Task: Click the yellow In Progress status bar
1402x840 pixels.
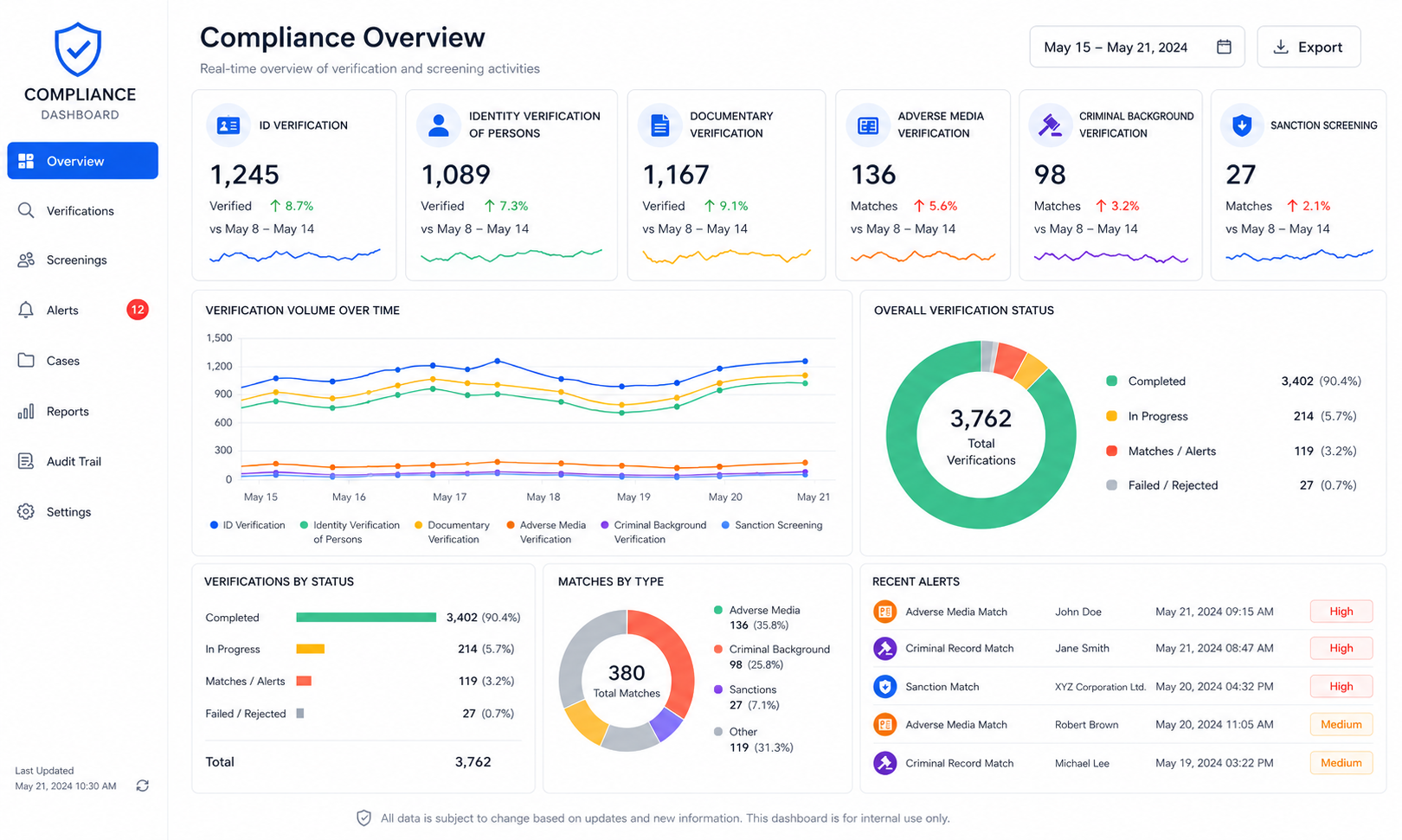Action: click(310, 649)
